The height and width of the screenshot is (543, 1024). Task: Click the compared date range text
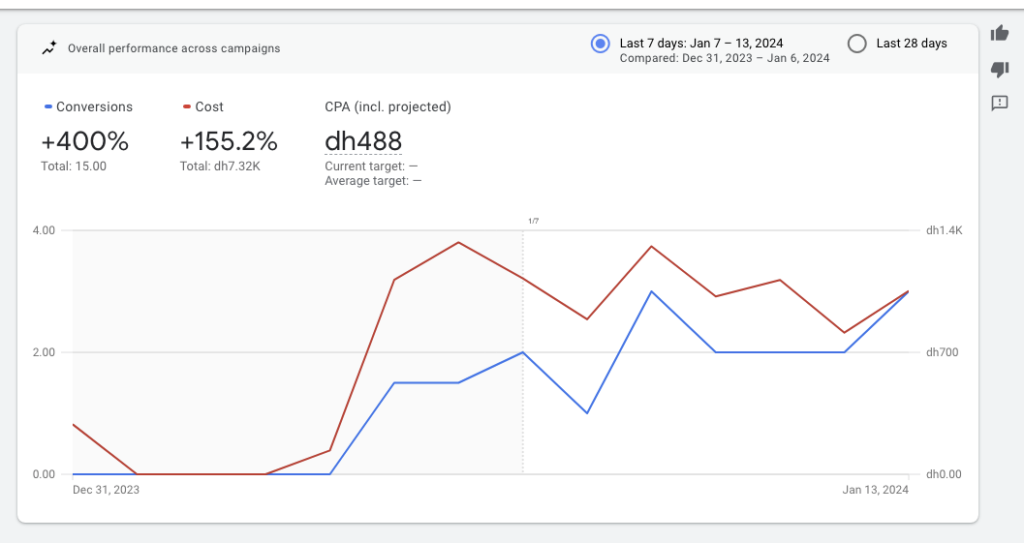(724, 58)
